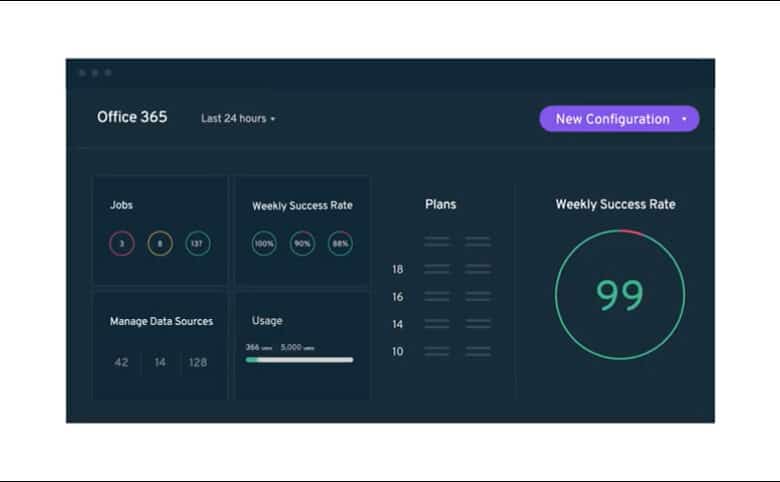Click the first window control dot
The width and height of the screenshot is (780, 482).
83,73
